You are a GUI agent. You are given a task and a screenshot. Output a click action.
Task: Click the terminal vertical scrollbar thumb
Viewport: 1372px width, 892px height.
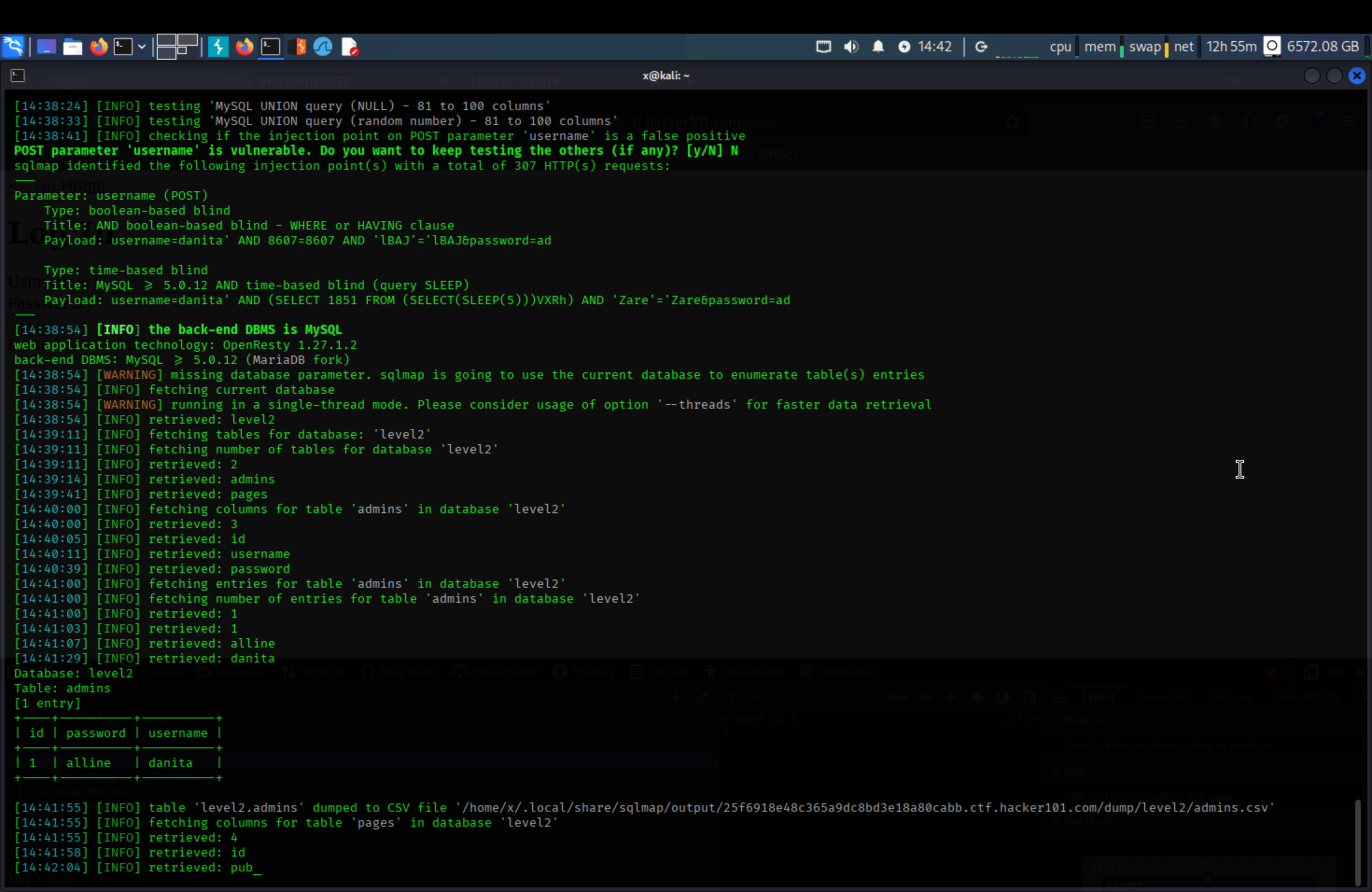click(x=1358, y=842)
